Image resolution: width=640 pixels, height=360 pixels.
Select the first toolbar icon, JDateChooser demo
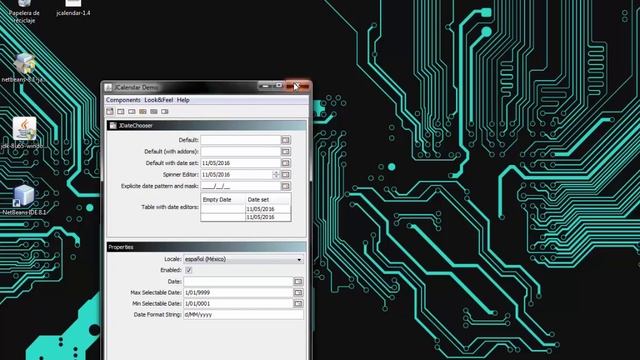(x=110, y=111)
